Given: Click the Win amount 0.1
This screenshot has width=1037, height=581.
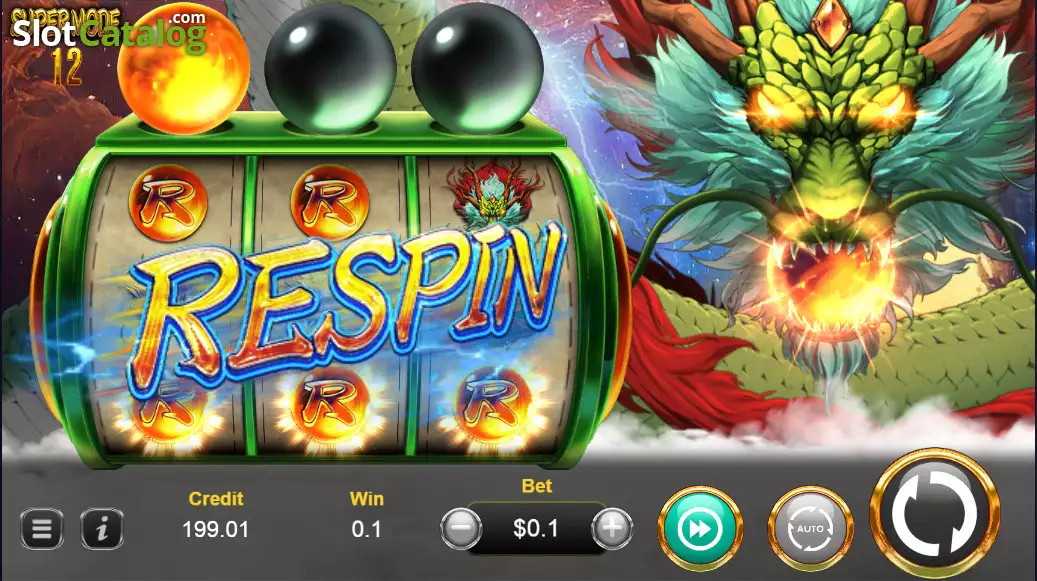Looking at the screenshot, I should pyautogui.click(x=366, y=529).
